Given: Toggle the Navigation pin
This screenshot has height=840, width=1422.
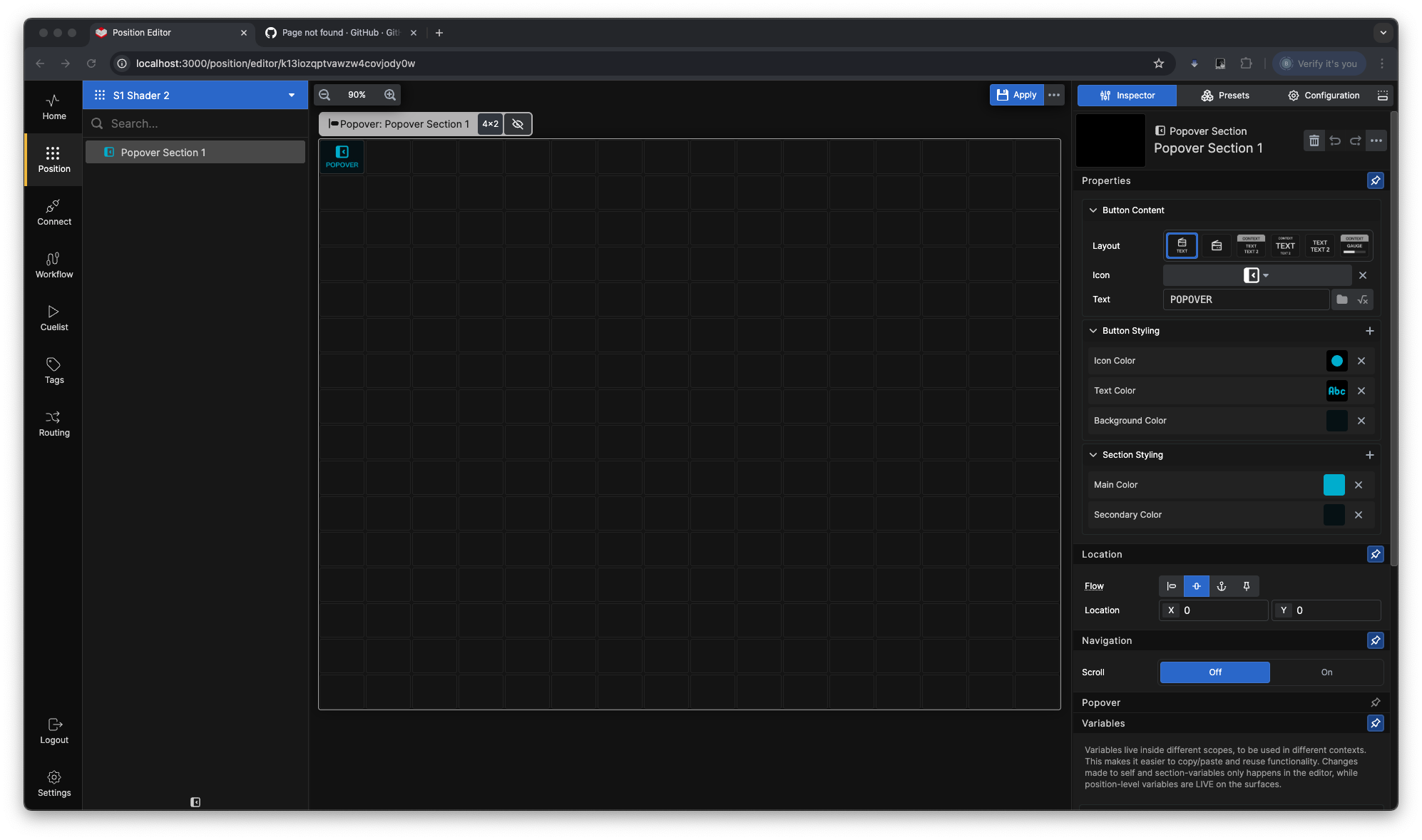Looking at the screenshot, I should coord(1376,640).
